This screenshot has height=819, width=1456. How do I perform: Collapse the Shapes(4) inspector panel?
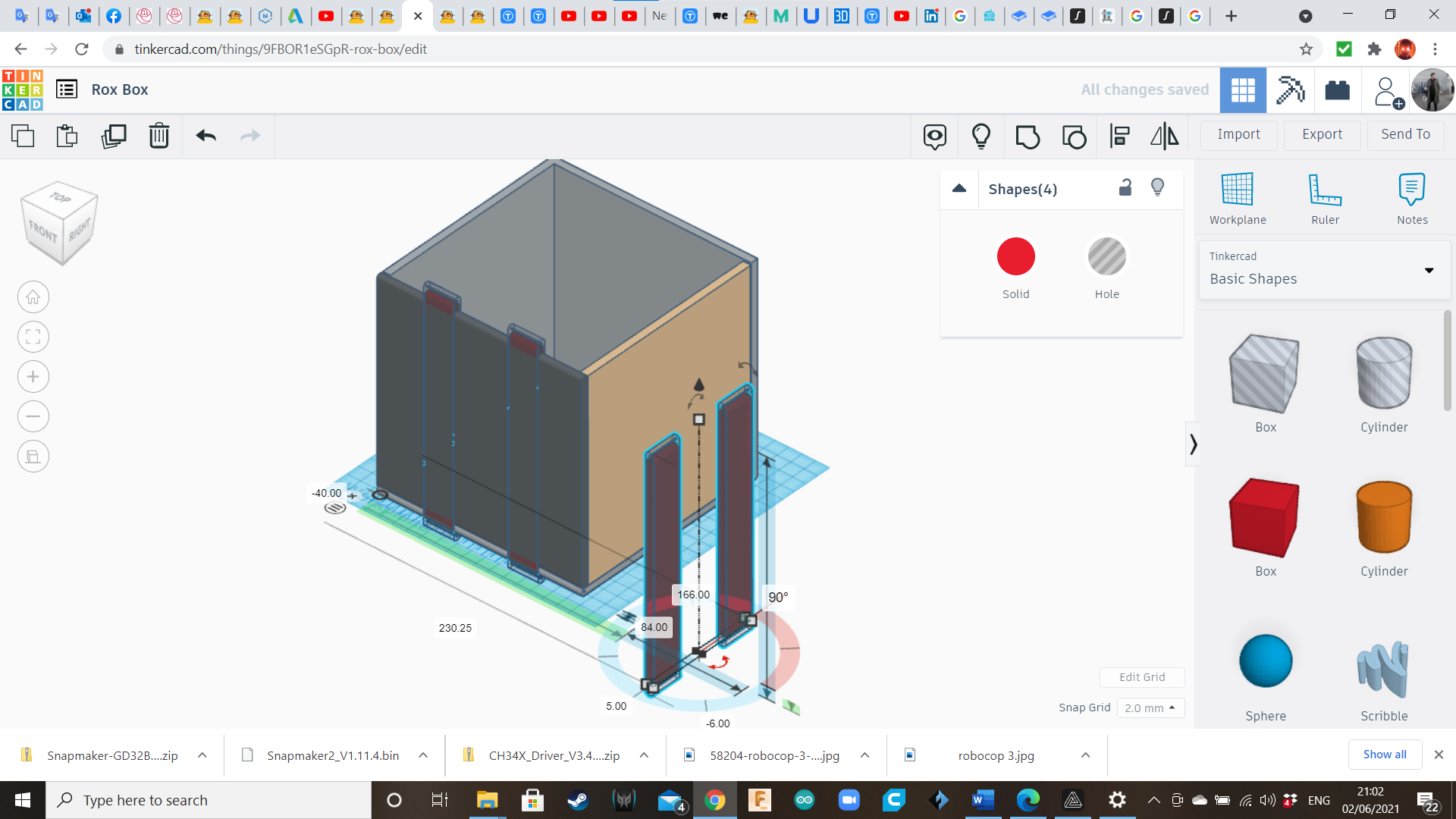[959, 189]
